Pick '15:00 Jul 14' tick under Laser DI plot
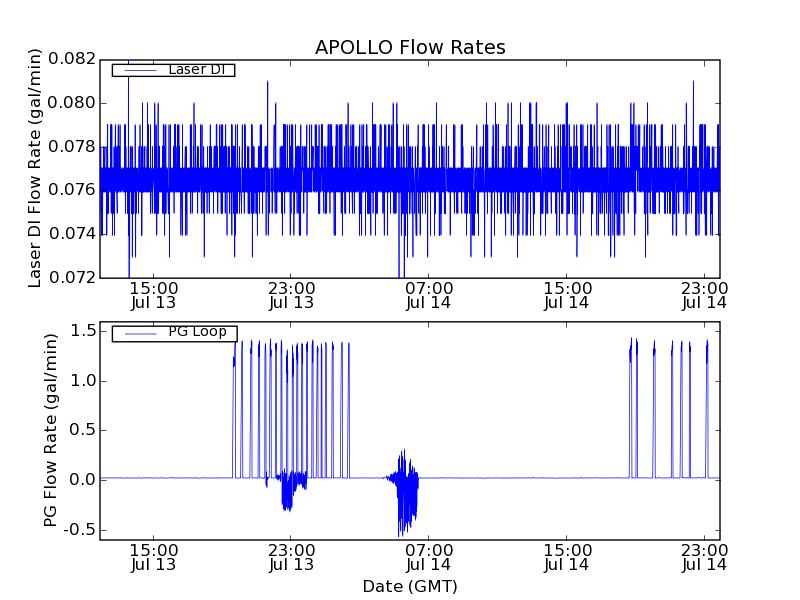Image resolution: width=800 pixels, height=600 pixels. click(566, 295)
